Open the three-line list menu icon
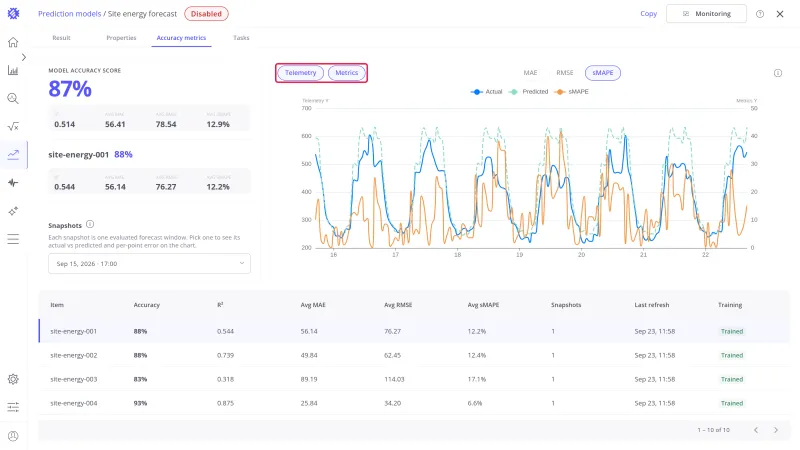This screenshot has width=800, height=450. [x=13, y=239]
